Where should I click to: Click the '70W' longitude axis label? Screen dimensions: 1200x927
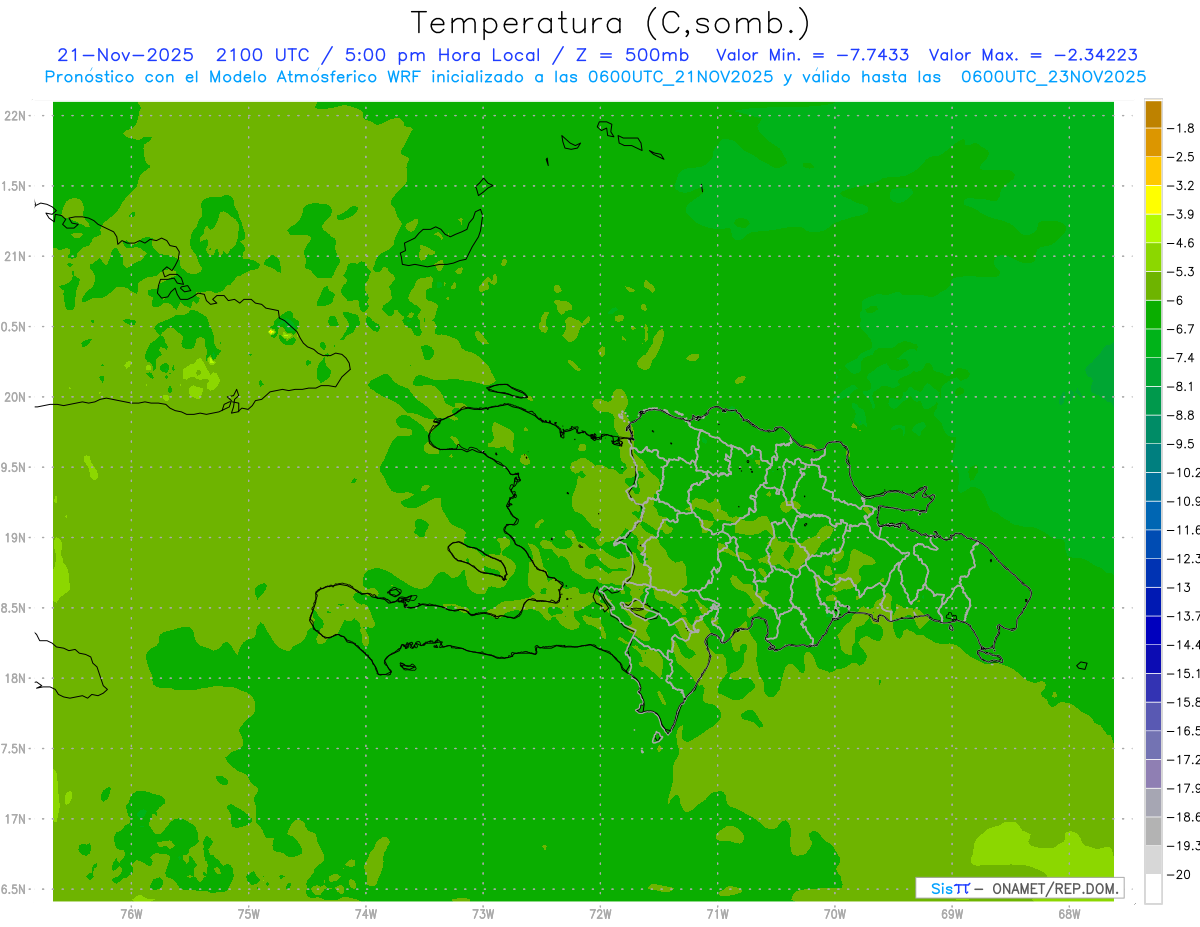pyautogui.click(x=835, y=913)
